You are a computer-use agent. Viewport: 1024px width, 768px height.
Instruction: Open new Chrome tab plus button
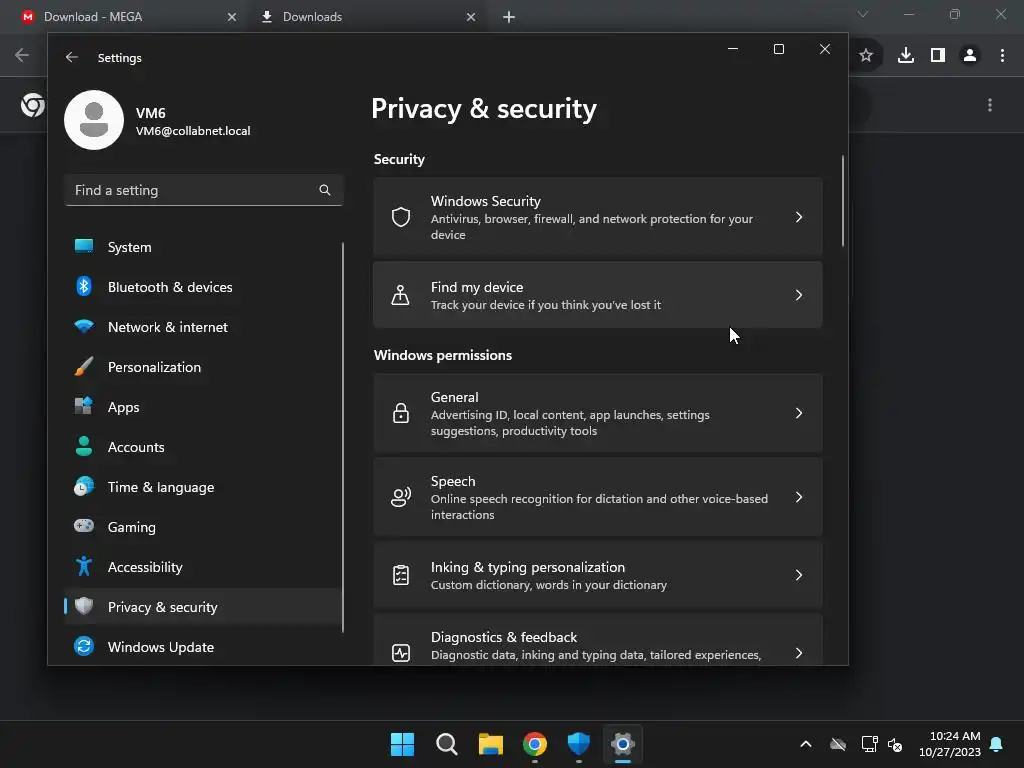(x=509, y=17)
